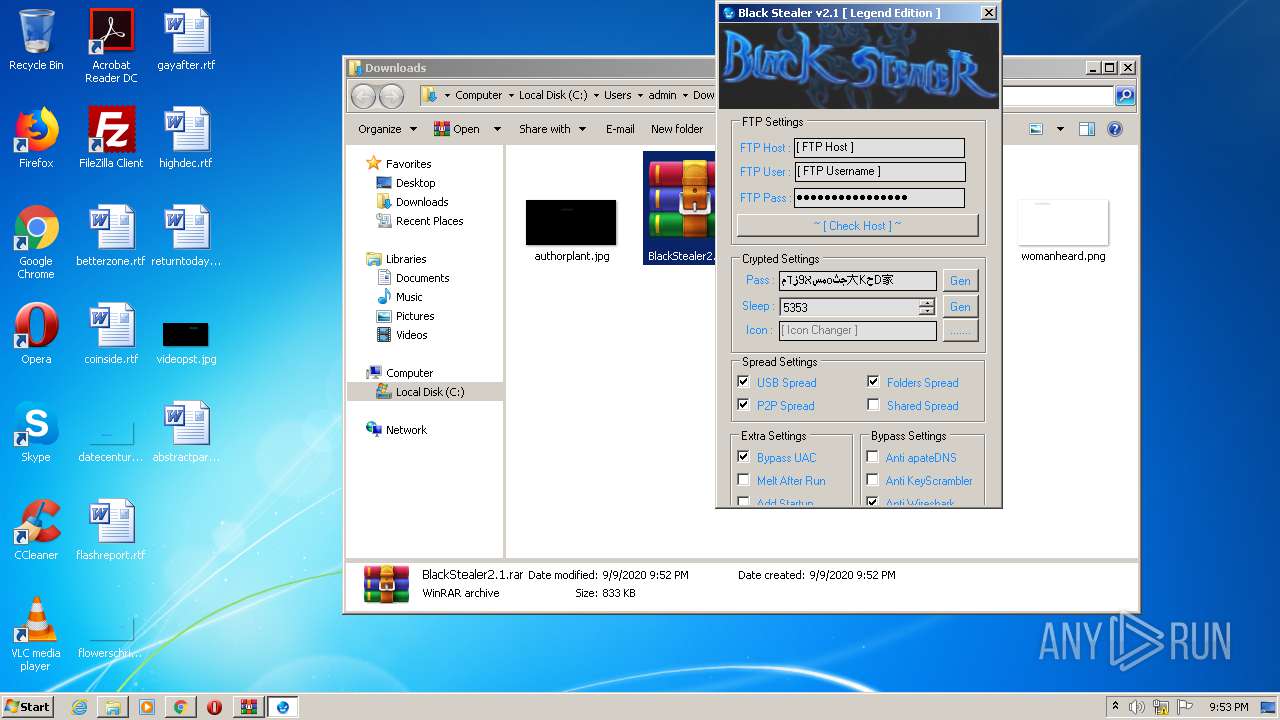Viewport: 1280px width, 720px height.
Task: Uncheck P2P Spread option
Action: pos(743,404)
